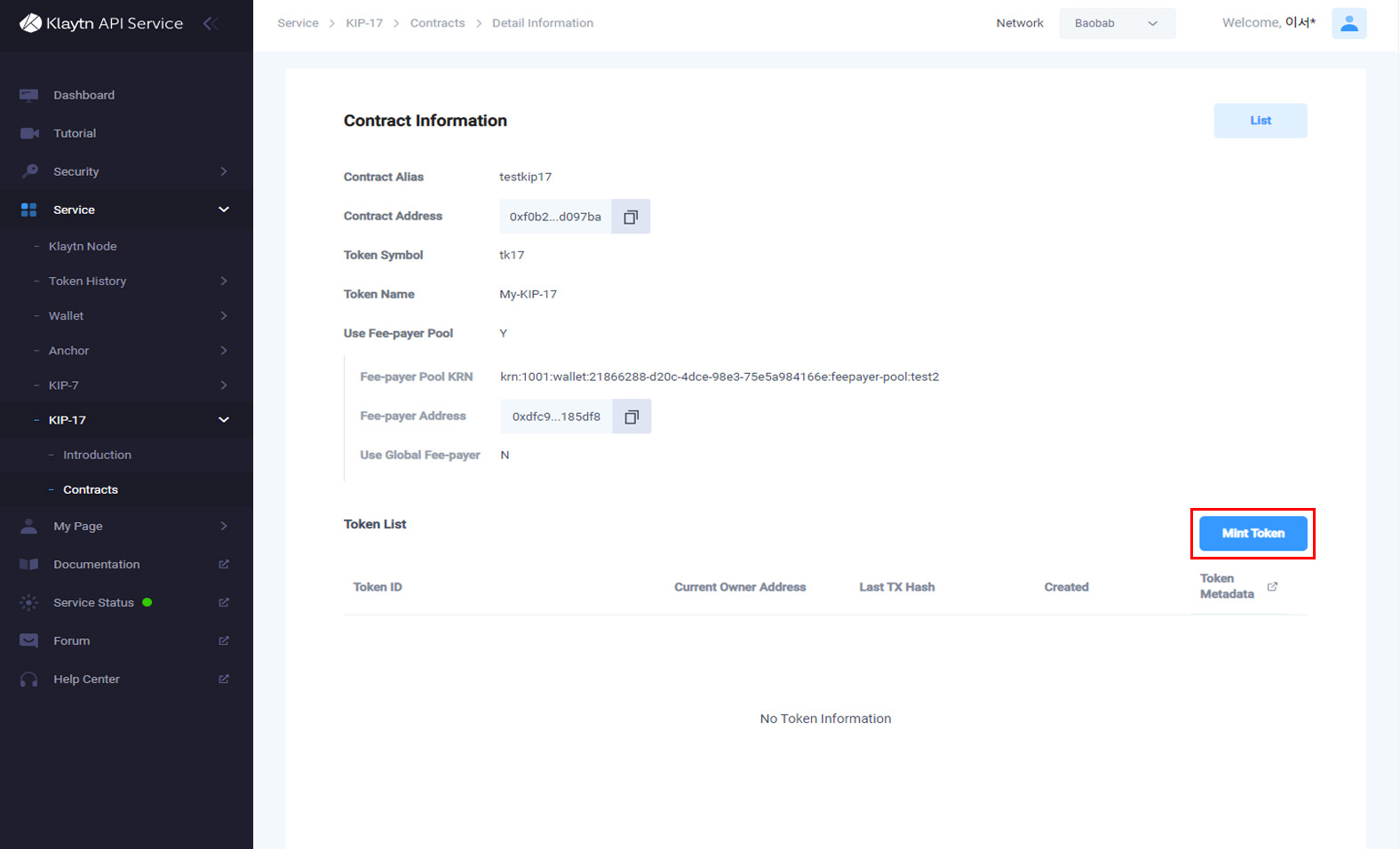
Task: Click the Security key icon
Action: click(28, 171)
